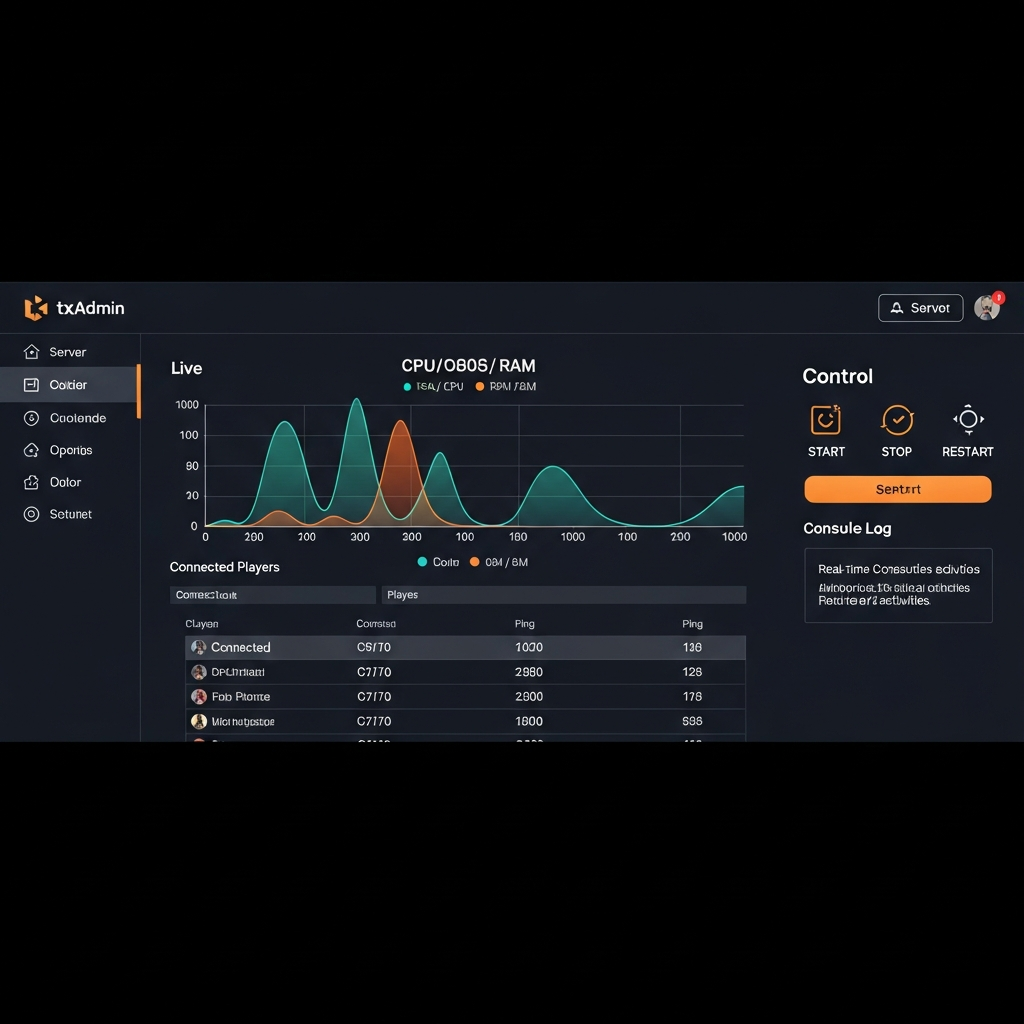Click the Start control icon

click(826, 420)
